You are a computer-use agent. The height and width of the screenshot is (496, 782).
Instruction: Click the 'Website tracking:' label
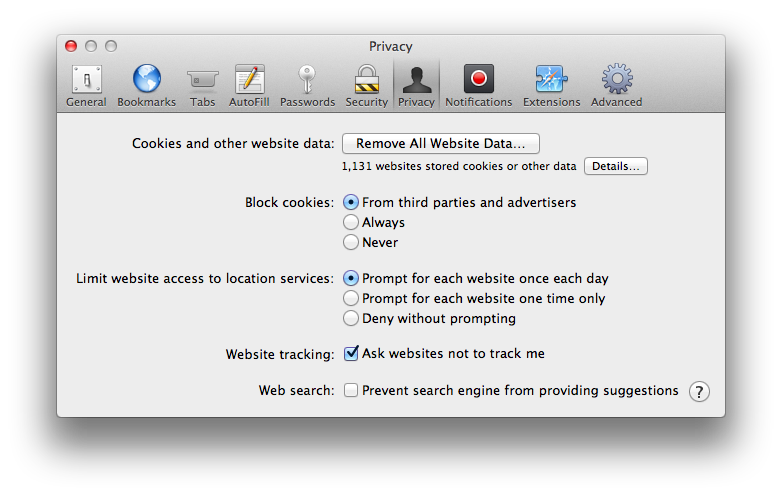[280, 354]
